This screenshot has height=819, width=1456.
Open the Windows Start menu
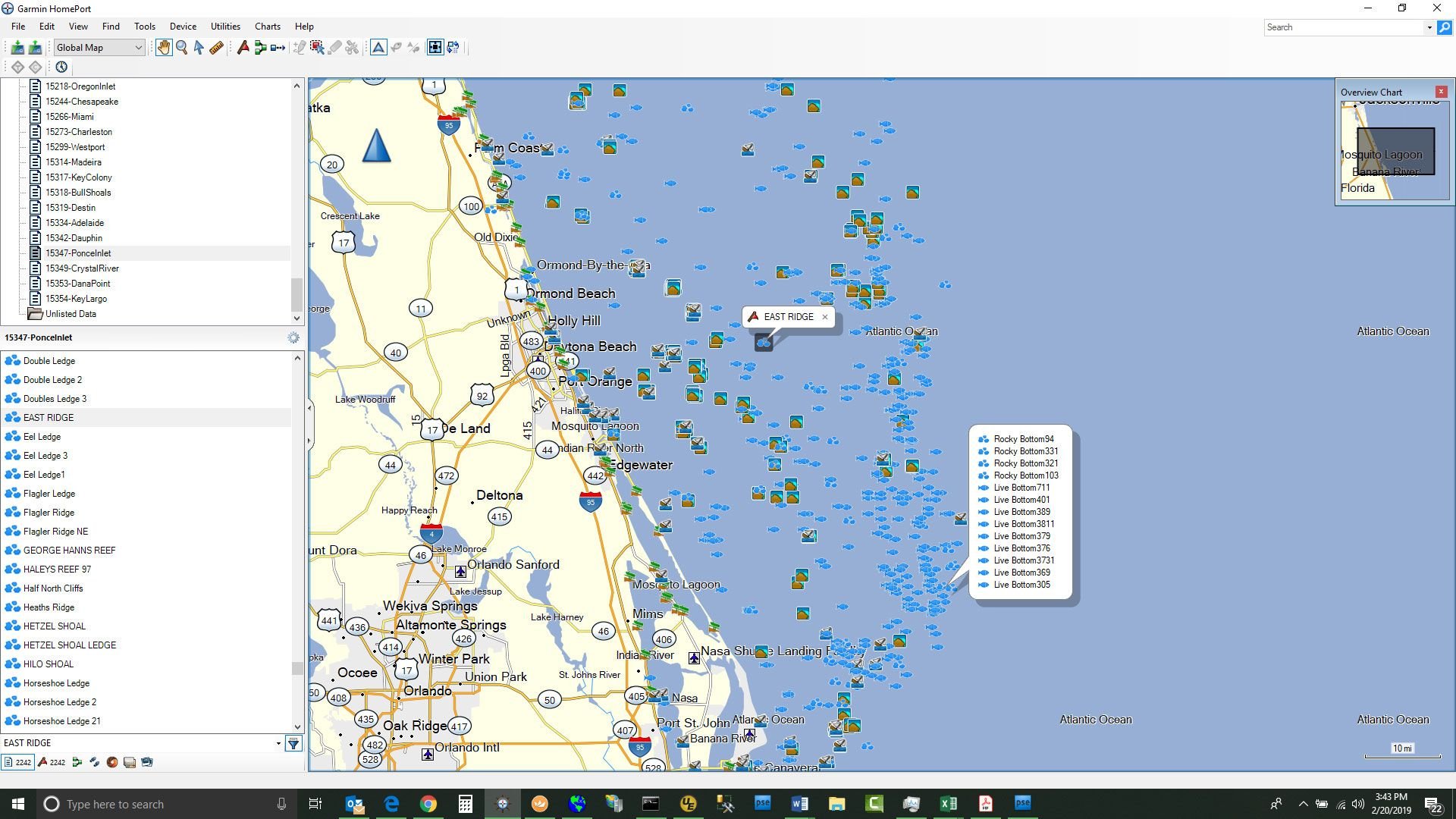pyautogui.click(x=18, y=804)
